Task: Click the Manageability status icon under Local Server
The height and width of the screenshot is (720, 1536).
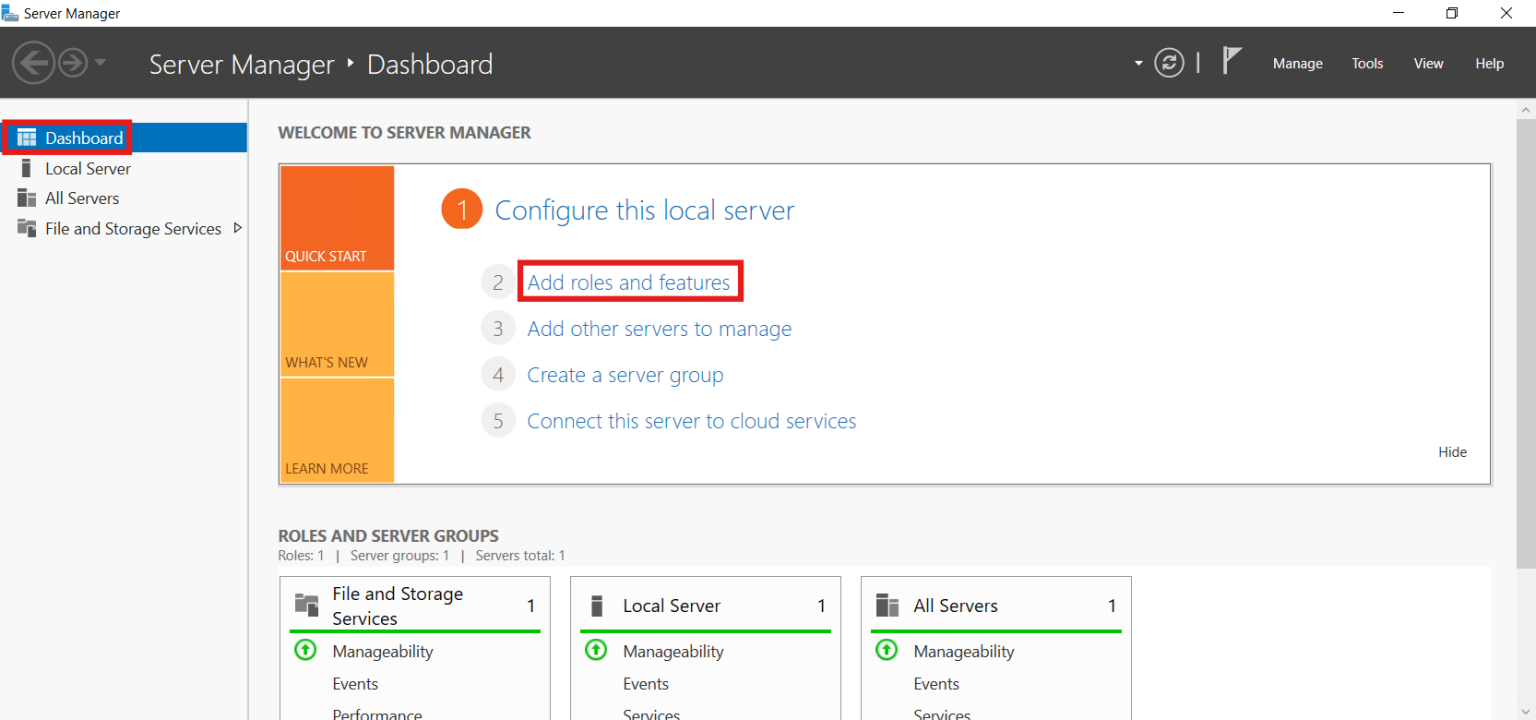Action: coord(595,650)
